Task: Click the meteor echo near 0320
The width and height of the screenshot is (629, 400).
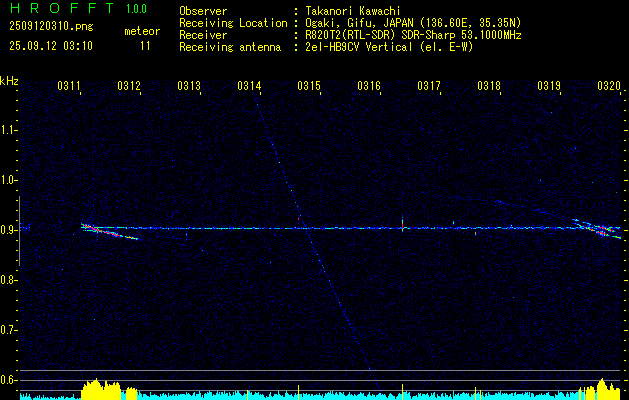Action: point(597,229)
